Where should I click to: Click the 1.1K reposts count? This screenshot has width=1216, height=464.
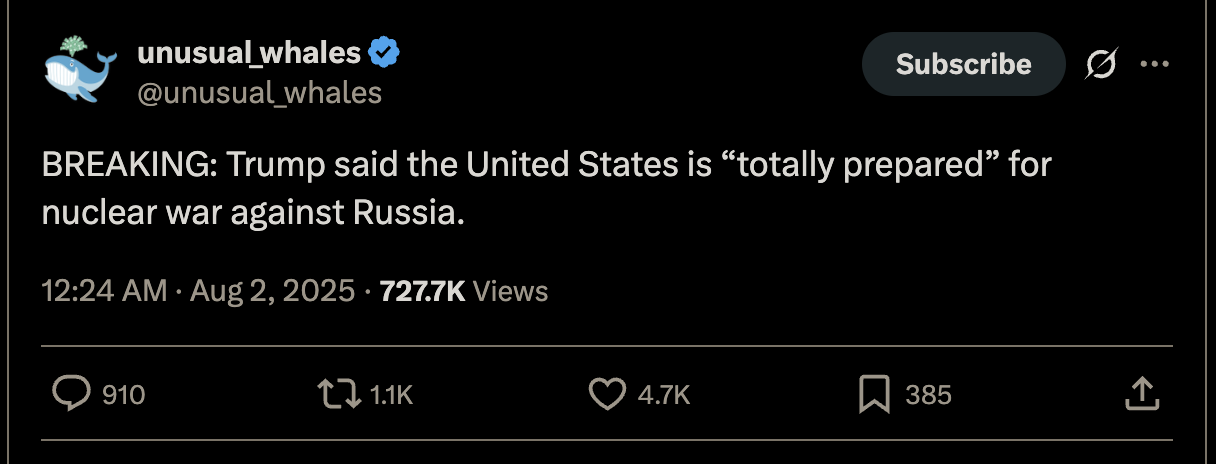tap(391, 395)
